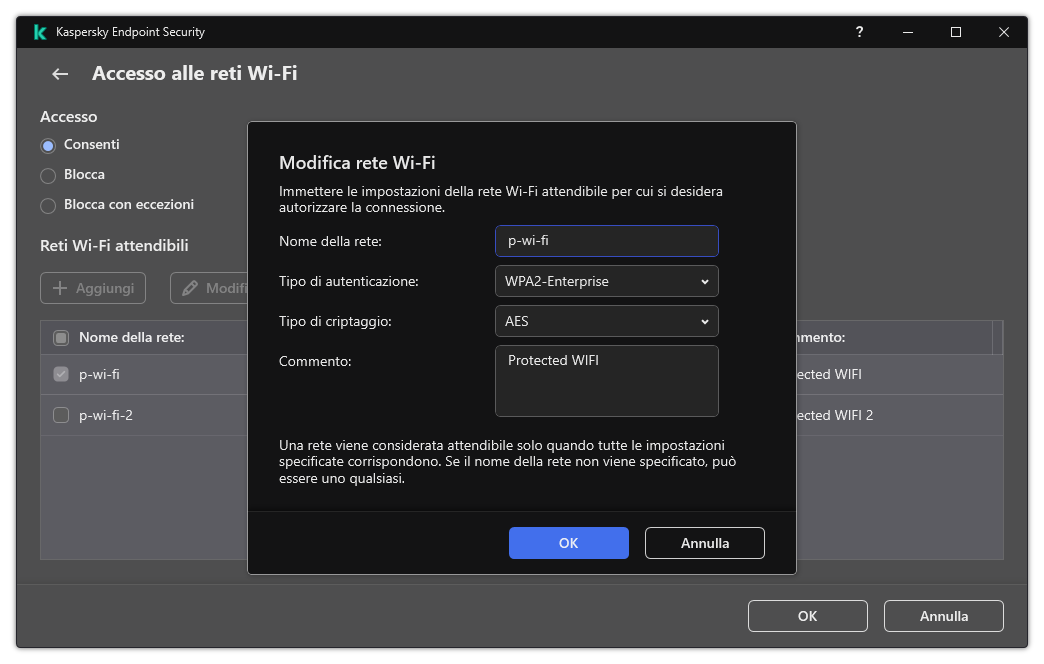Choose Blocca con eccezioni access mode
Image resolution: width=1044 pixels, height=664 pixels.
coord(47,204)
